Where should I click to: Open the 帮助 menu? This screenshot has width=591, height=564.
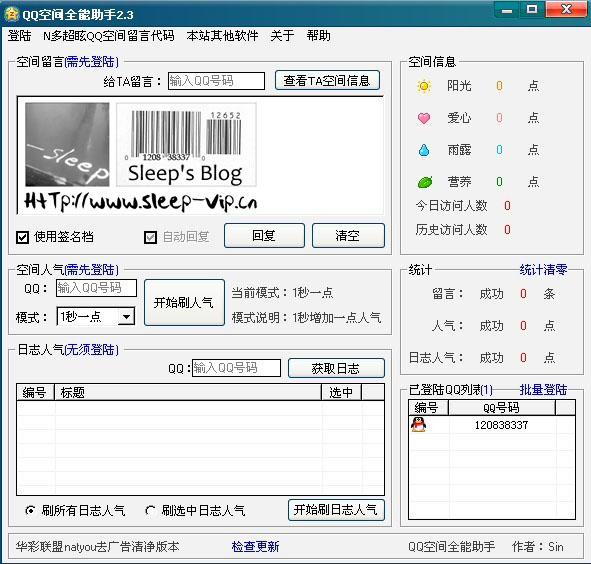coord(318,36)
